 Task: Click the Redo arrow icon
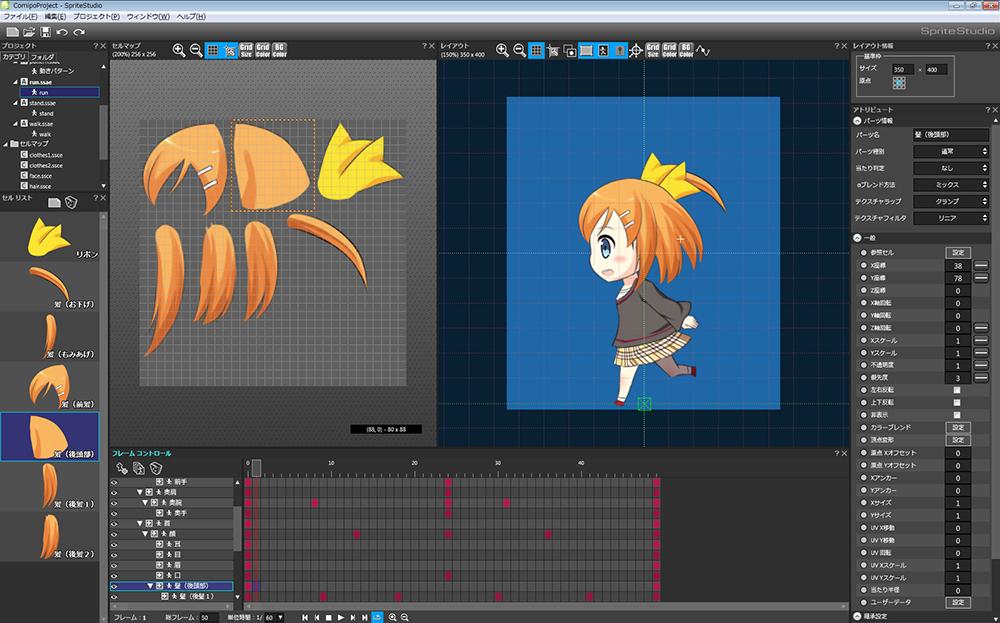coord(79,32)
